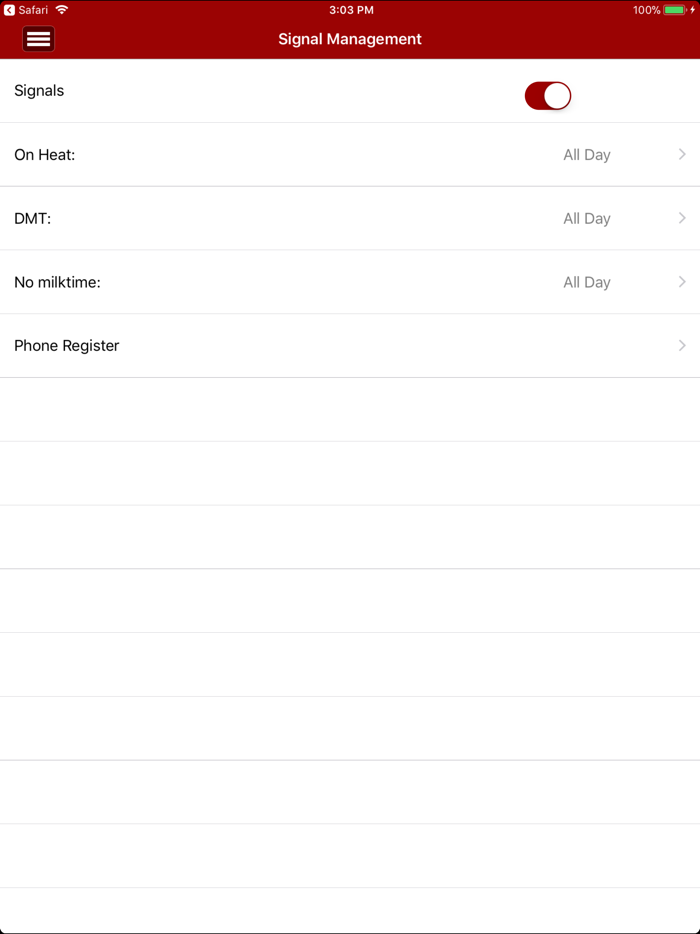Tap the 3:03 PM clock

pyautogui.click(x=351, y=10)
